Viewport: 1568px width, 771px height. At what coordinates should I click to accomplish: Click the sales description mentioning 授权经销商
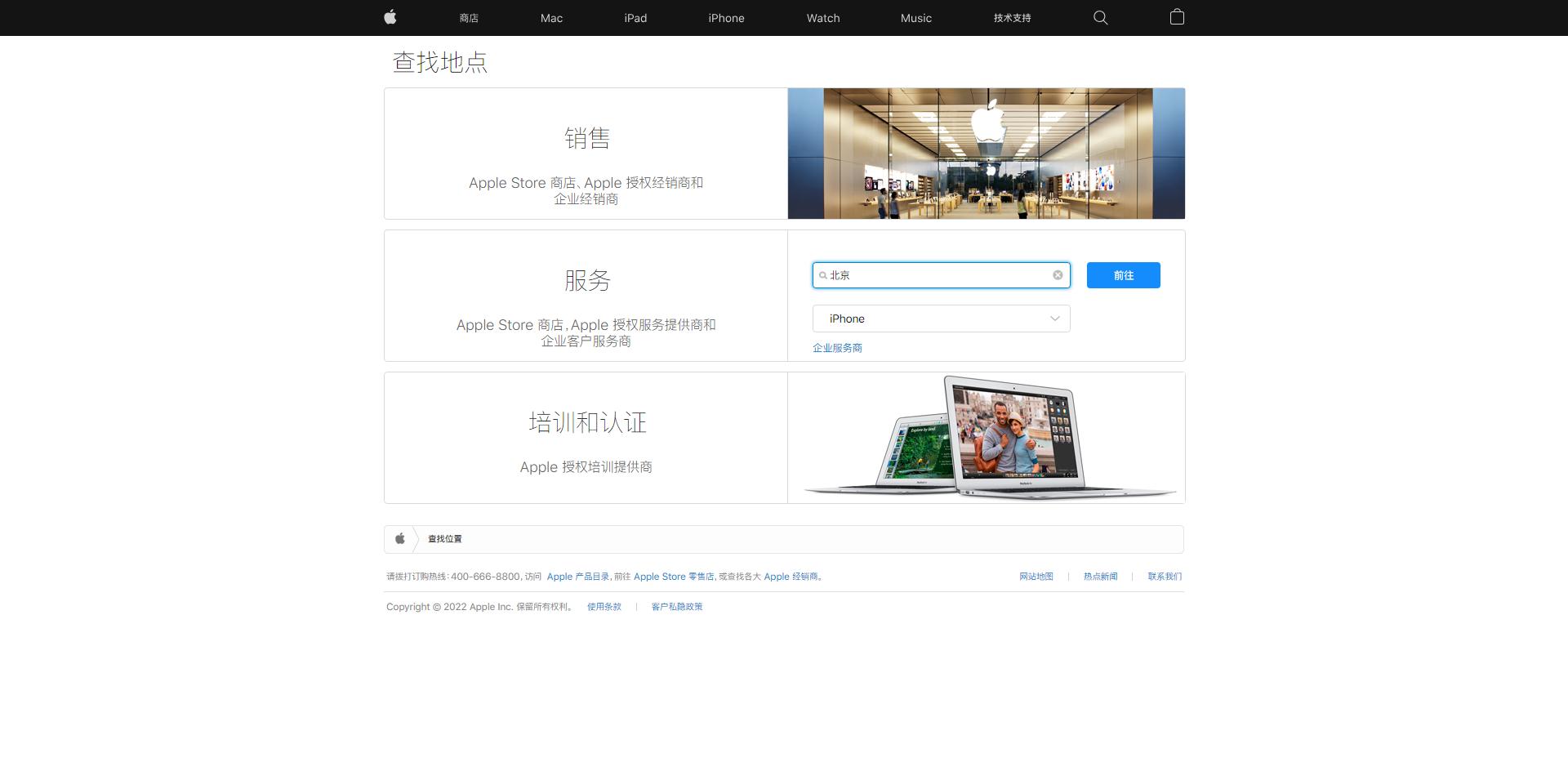click(x=586, y=190)
